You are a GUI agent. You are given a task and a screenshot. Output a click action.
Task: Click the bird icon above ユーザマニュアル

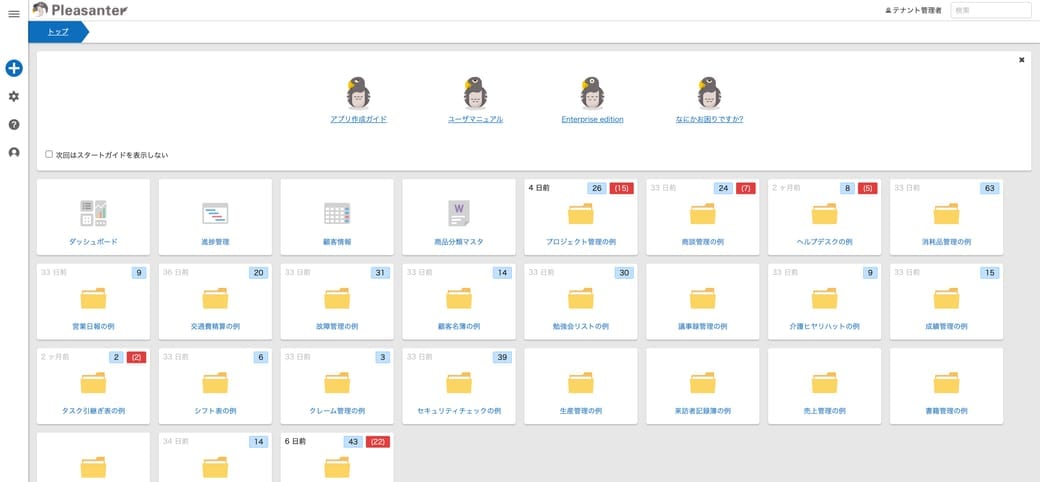point(475,93)
